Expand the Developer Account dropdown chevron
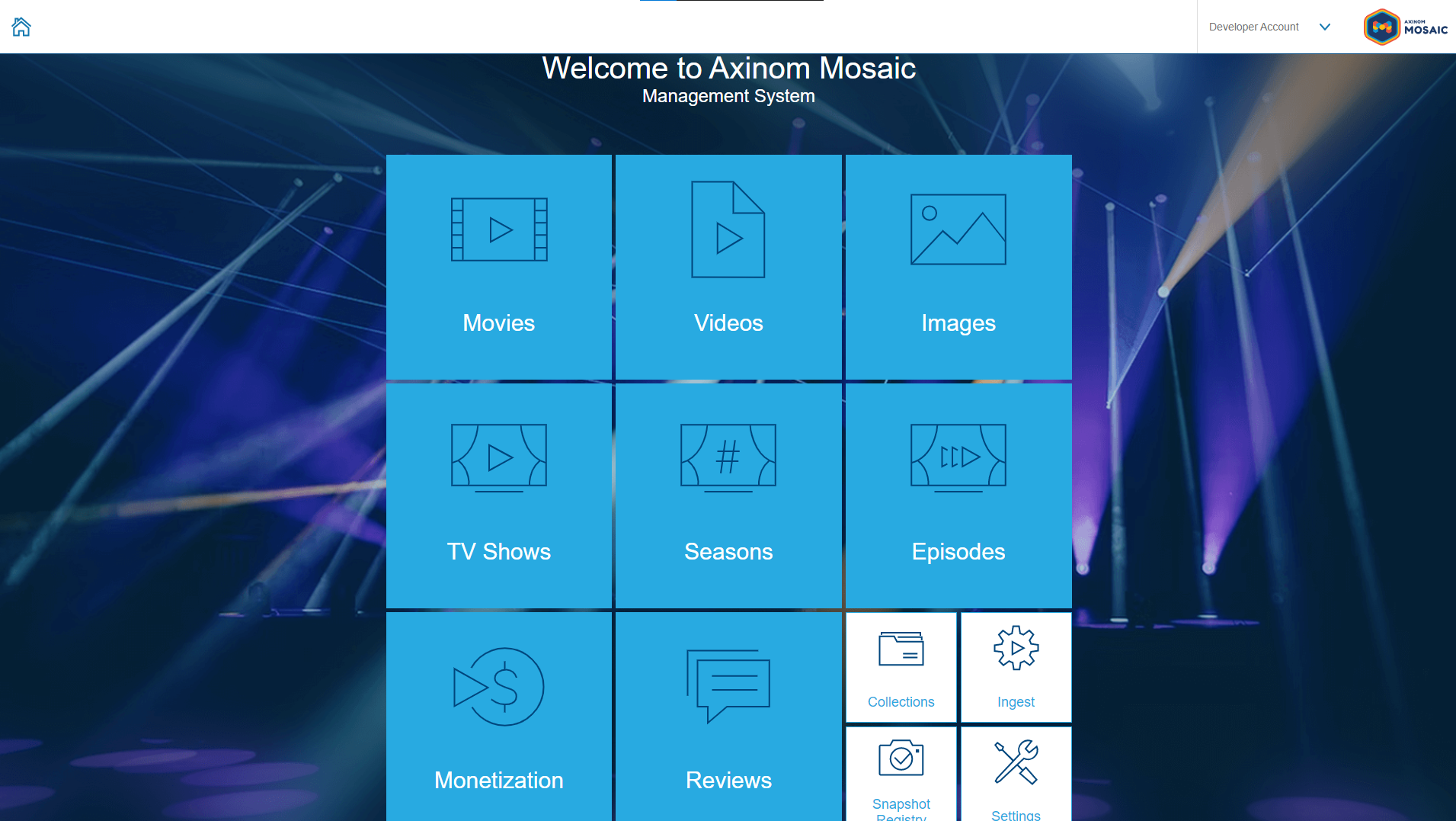Viewport: 1456px width, 821px height. [x=1325, y=27]
